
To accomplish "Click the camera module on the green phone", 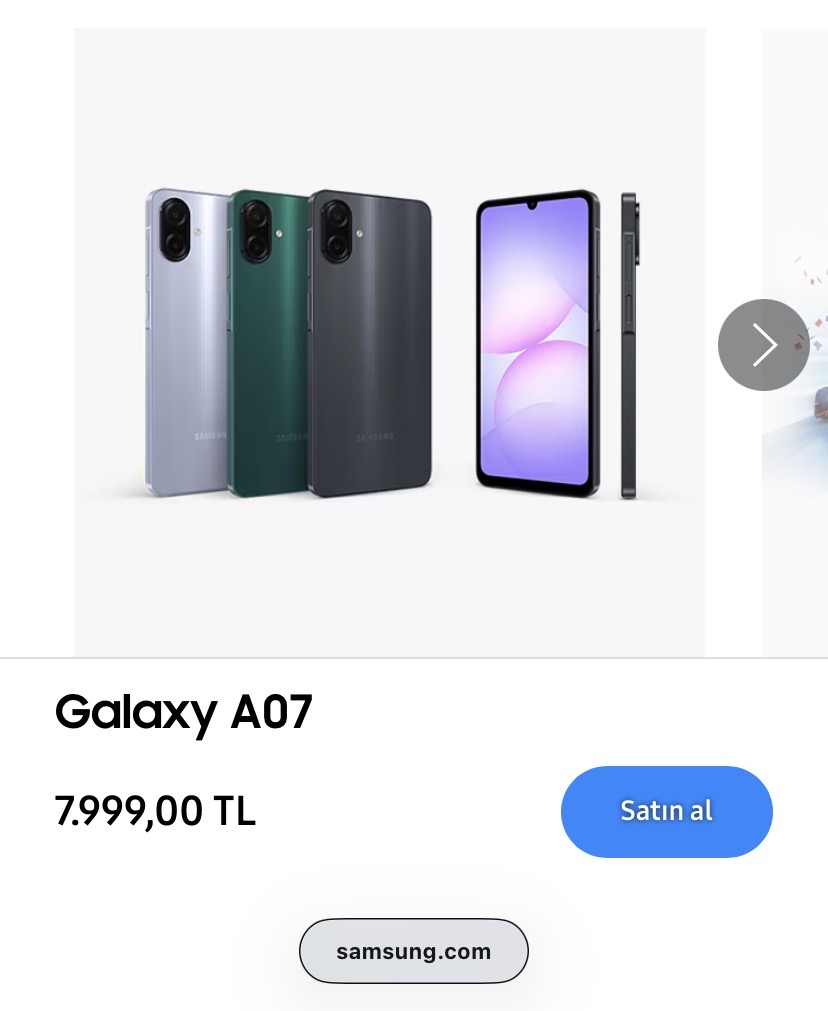I will click(x=255, y=230).
